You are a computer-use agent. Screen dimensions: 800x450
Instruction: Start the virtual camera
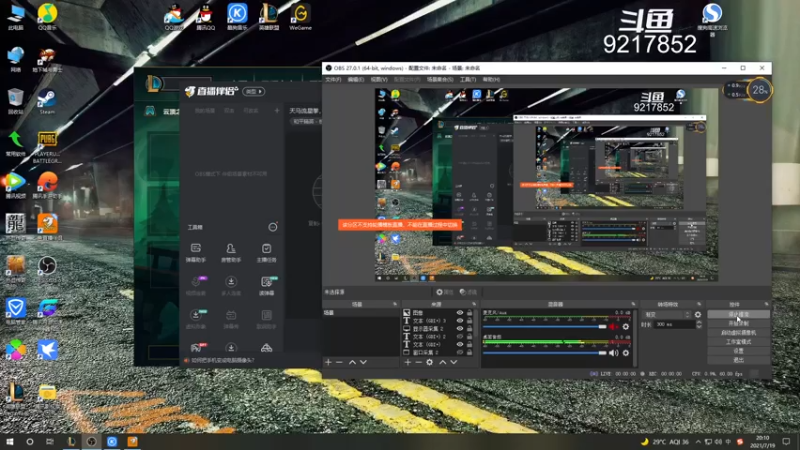pos(738,333)
